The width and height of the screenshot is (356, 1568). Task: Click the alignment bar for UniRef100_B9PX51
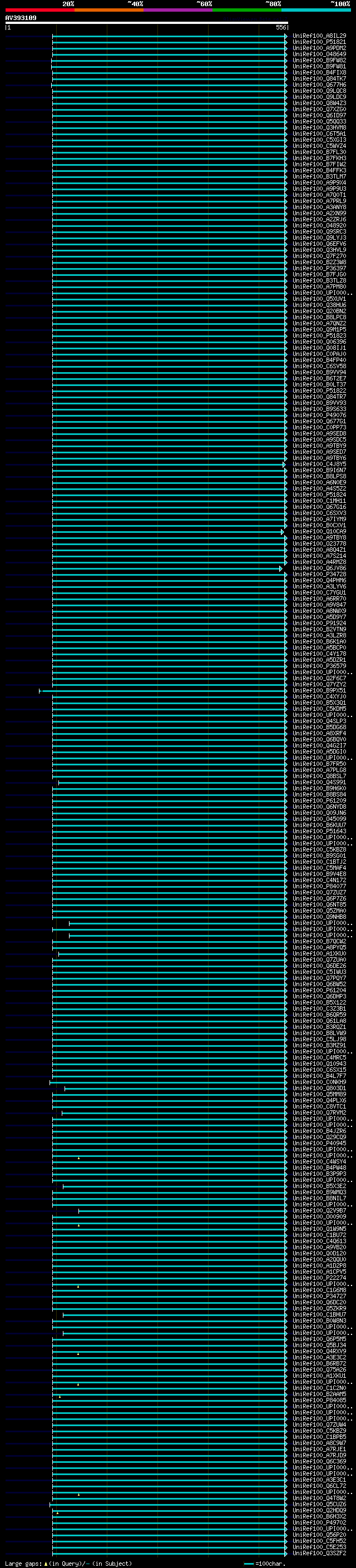point(163,690)
